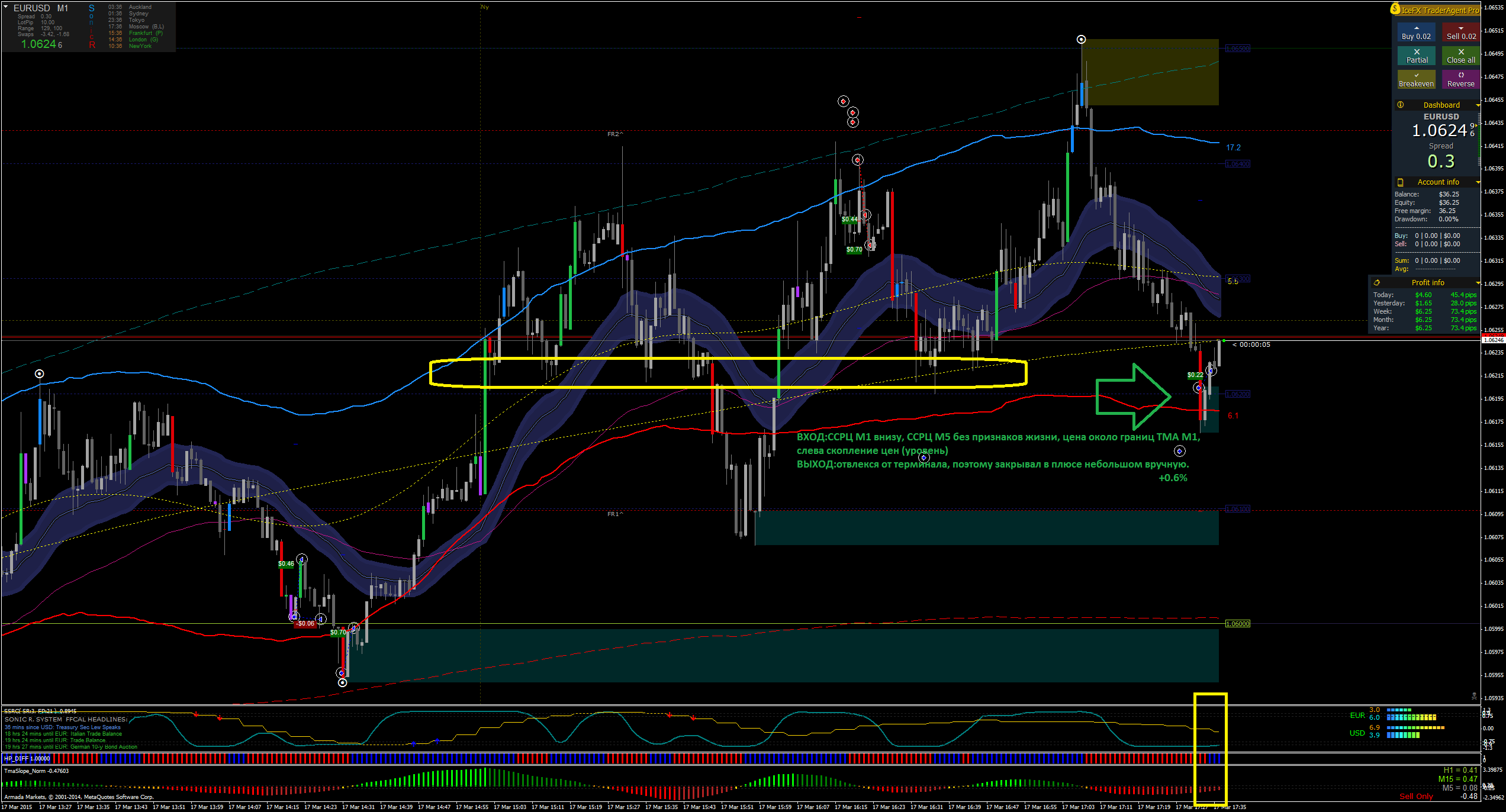
Task: Collapse the Profit info section arrow
Action: coord(1478,283)
